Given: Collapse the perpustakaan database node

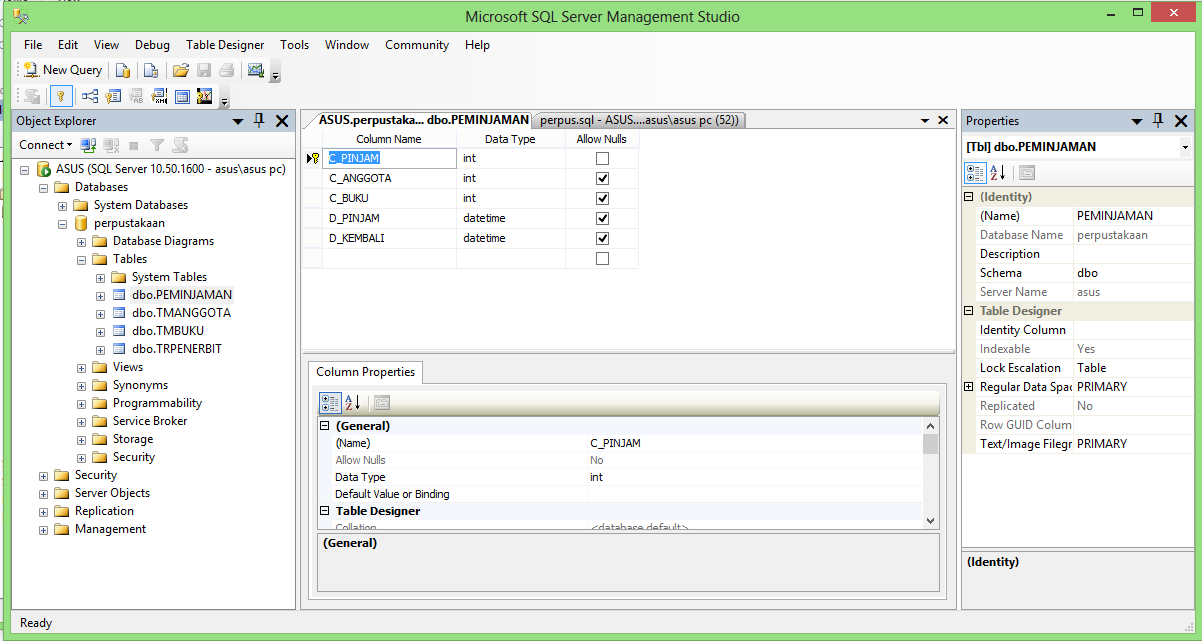Looking at the screenshot, I should point(62,222).
